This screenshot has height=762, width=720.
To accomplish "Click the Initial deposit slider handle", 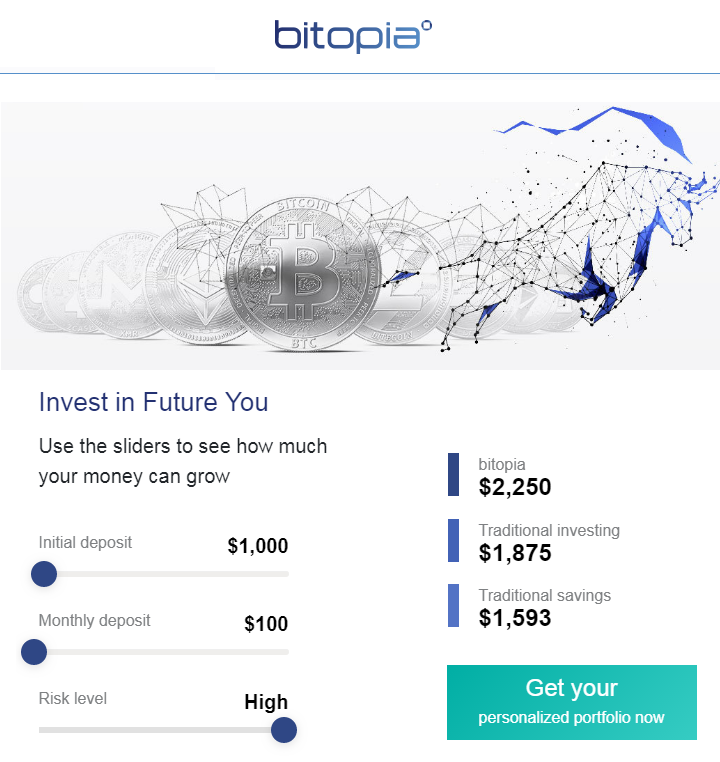I will click(x=44, y=574).
